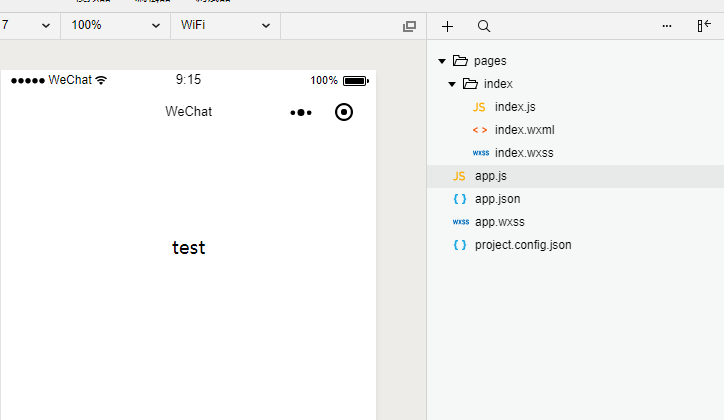Image resolution: width=724 pixels, height=420 pixels.
Task: Click the battery icon in simulator status bar
Action: click(x=356, y=81)
